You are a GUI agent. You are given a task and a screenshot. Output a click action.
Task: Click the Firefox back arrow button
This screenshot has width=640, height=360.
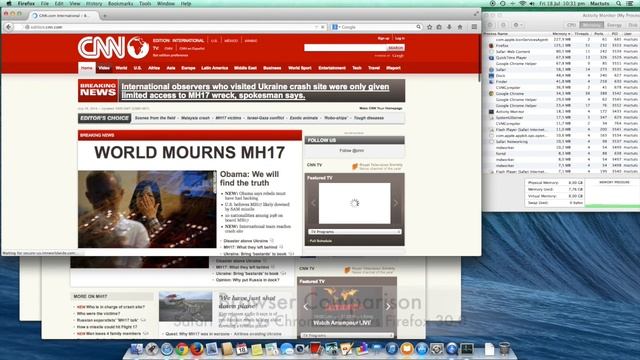point(9,27)
